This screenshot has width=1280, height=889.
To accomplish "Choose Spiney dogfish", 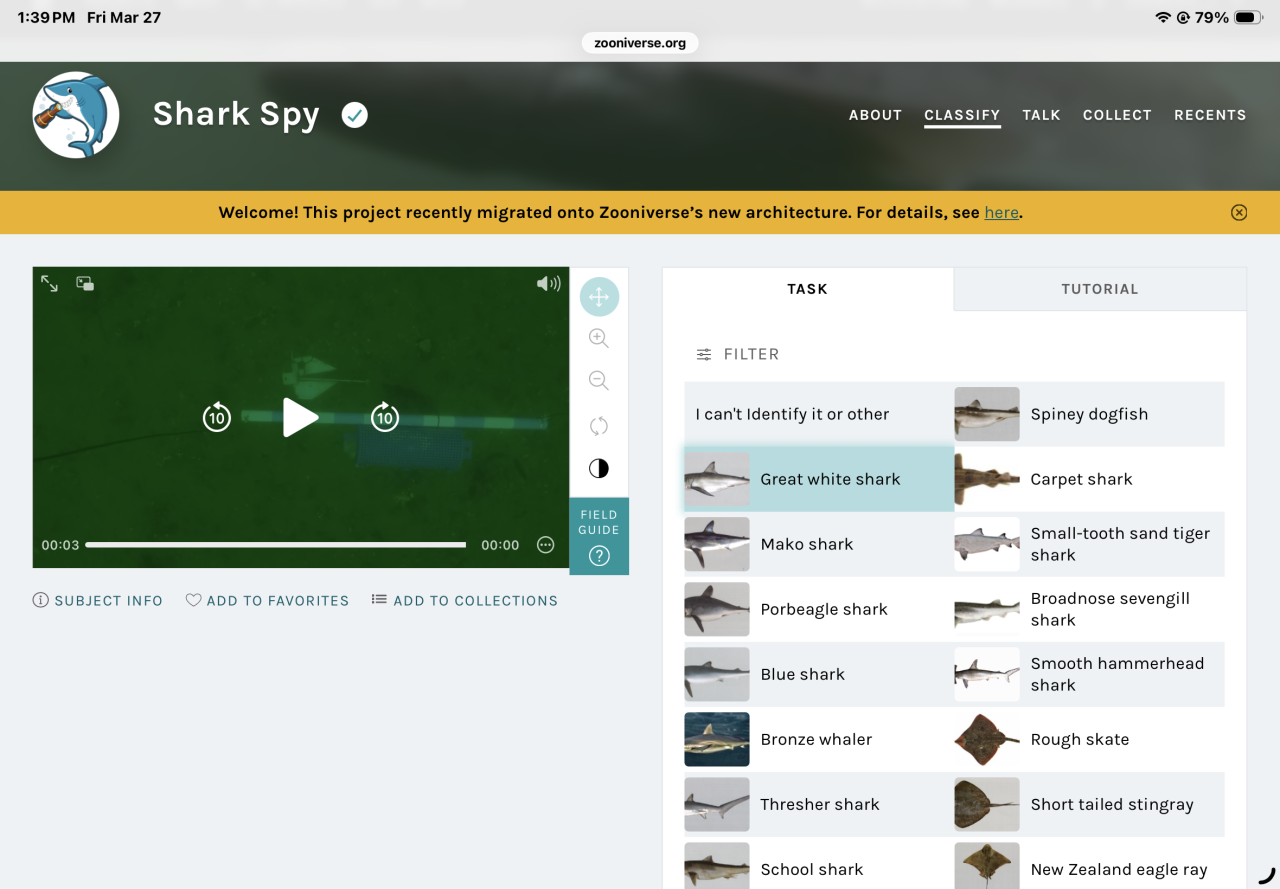I will [1089, 414].
